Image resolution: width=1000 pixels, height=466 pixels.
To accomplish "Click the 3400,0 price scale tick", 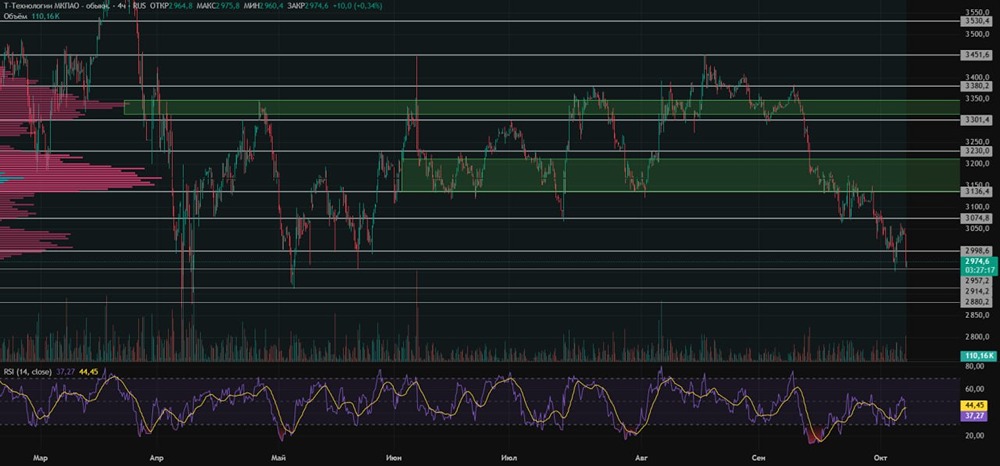I will [x=977, y=77].
